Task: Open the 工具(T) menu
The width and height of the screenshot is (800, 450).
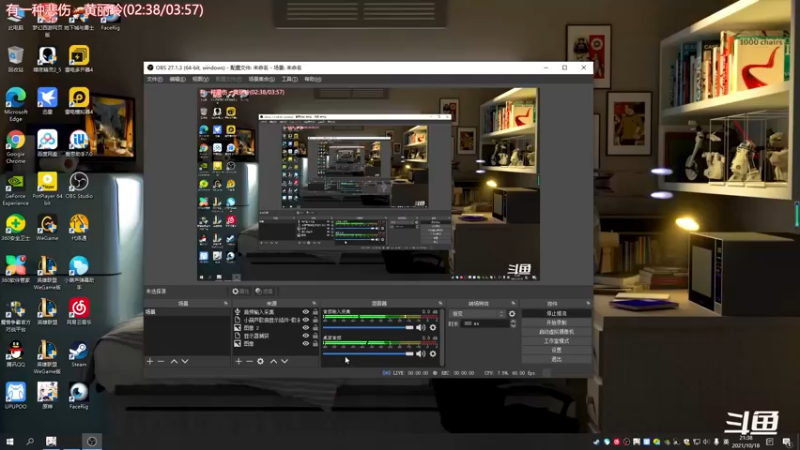Action: click(289, 79)
